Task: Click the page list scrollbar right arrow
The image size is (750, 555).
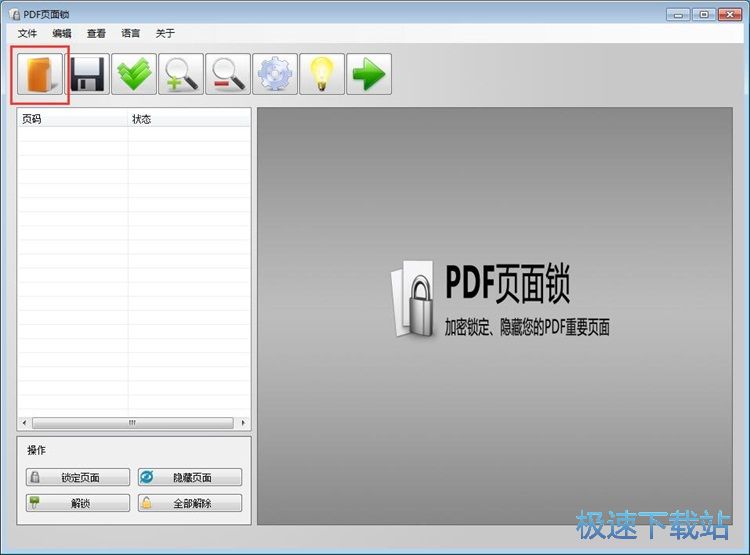Action: [x=243, y=423]
